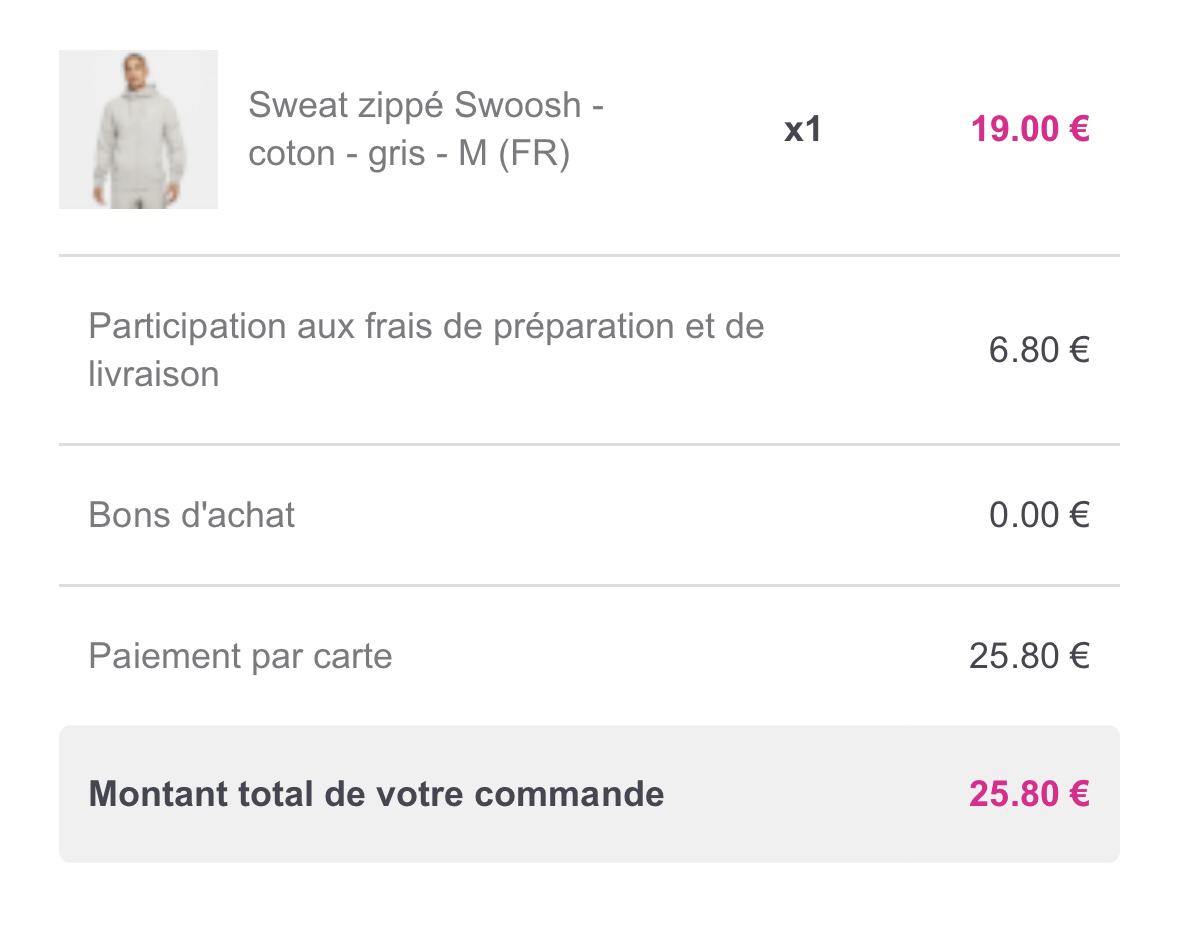Screen dimensions: 1179x943
Task: Click the Sweat zippé Swoosh product title
Action: coord(426,129)
